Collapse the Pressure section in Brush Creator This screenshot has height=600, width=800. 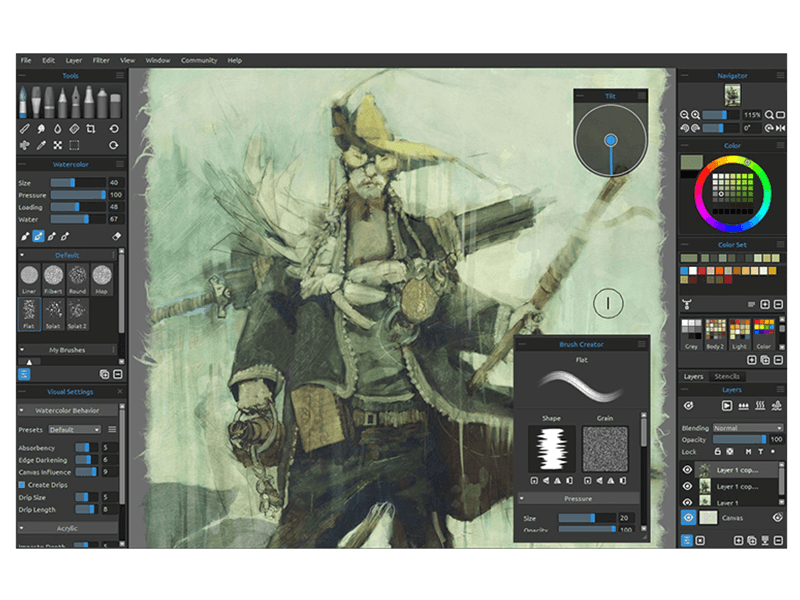pos(522,498)
